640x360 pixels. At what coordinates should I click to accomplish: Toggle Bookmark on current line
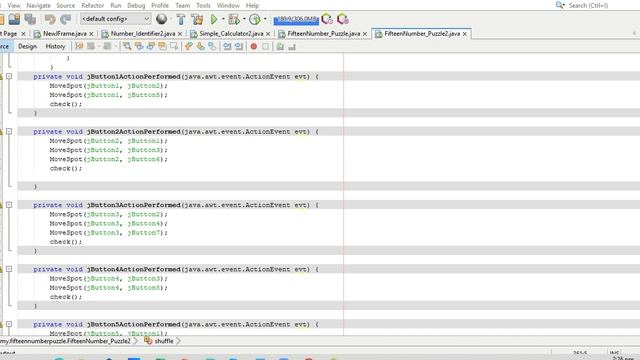(x=212, y=47)
